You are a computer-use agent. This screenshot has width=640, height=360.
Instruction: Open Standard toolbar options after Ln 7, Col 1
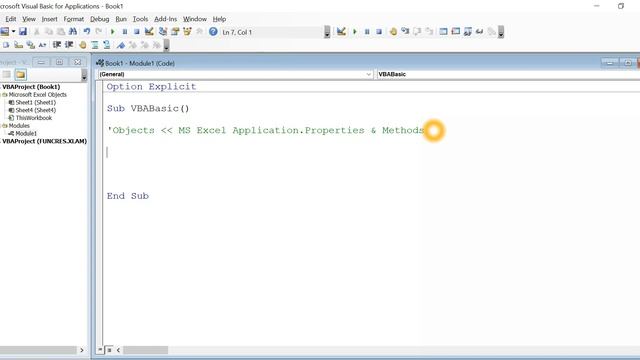tap(327, 32)
